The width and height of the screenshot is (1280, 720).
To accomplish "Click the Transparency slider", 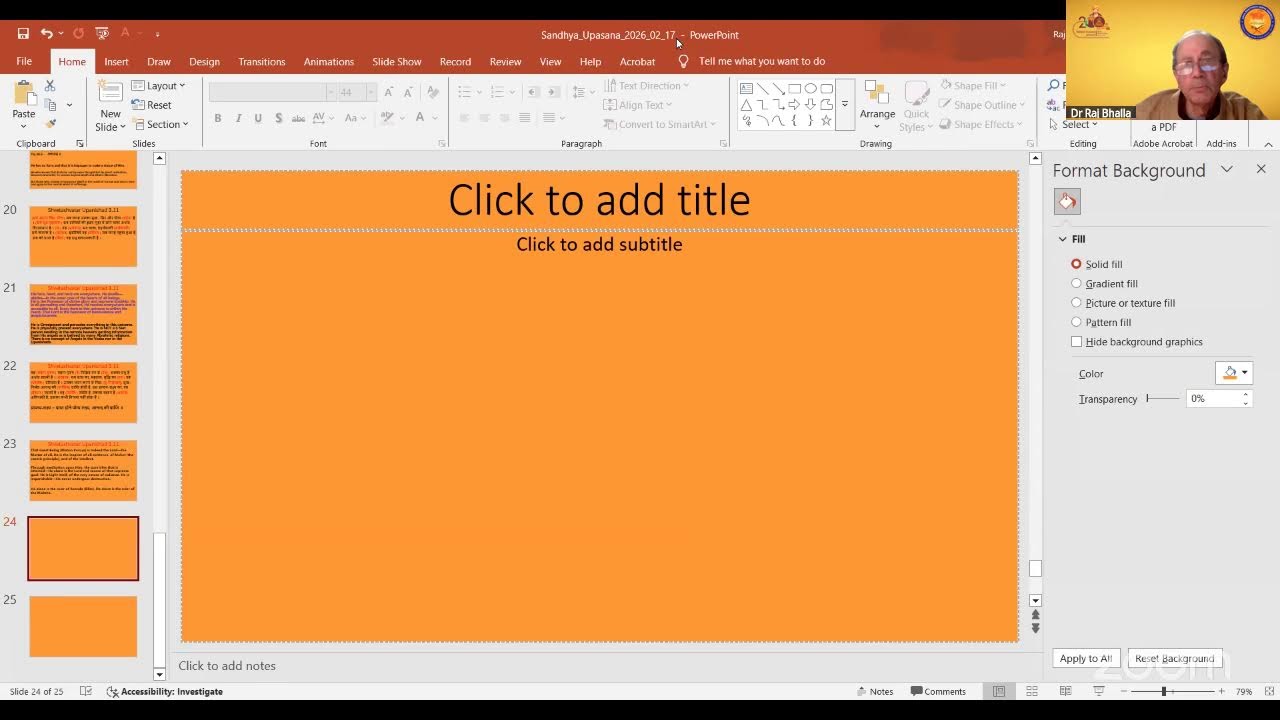I will tap(1162, 398).
